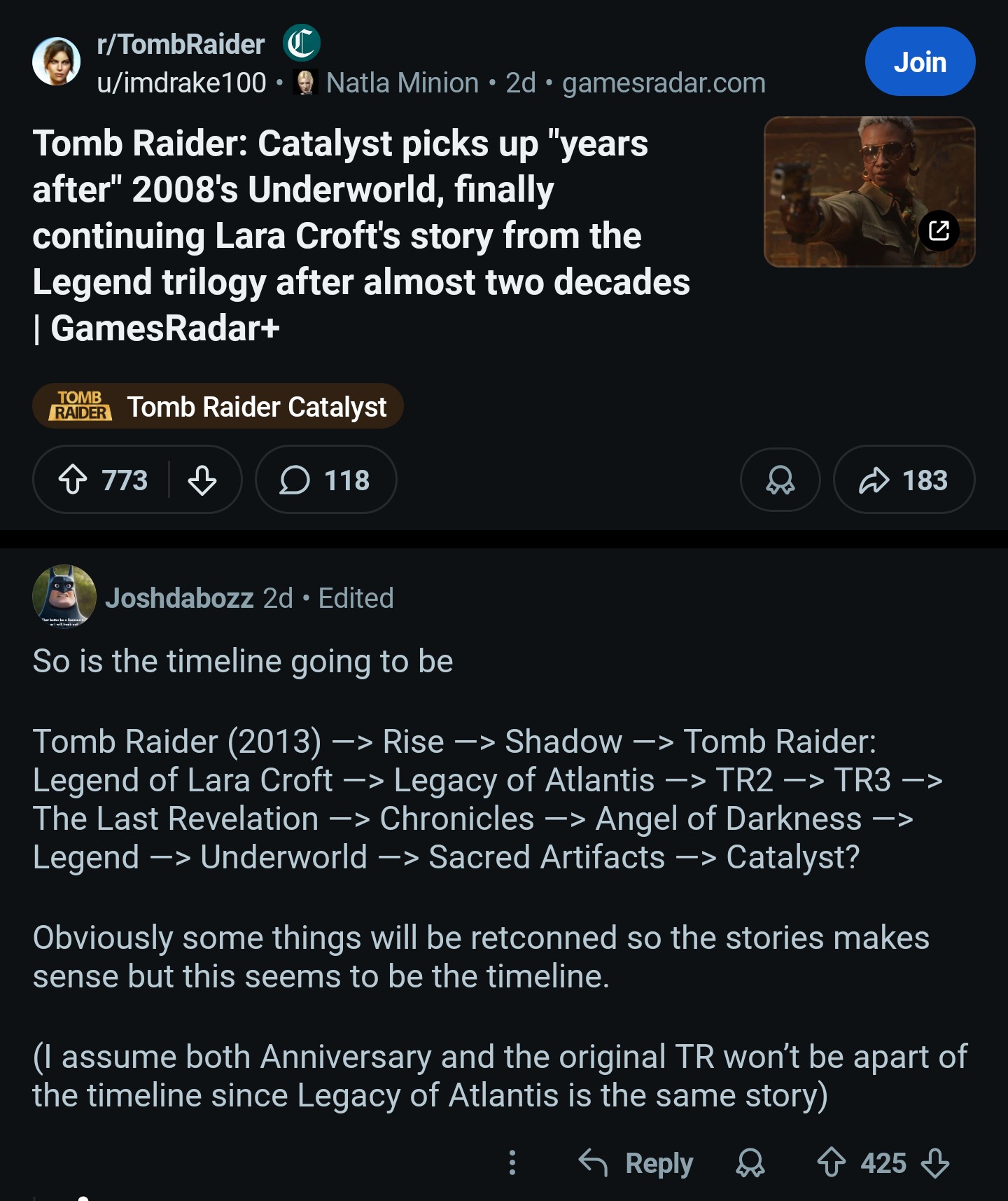Upvote the Tomb Raider Catalyst post

click(x=73, y=480)
